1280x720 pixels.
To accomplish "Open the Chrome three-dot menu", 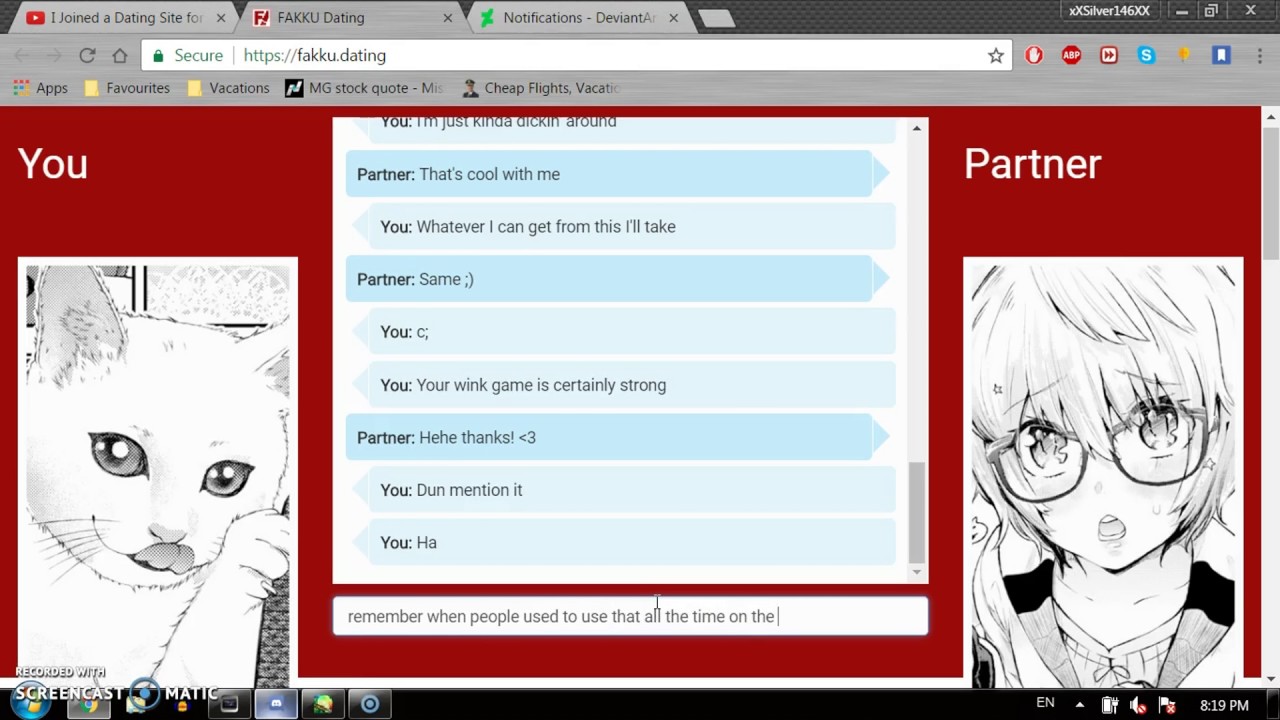I will [1259, 56].
